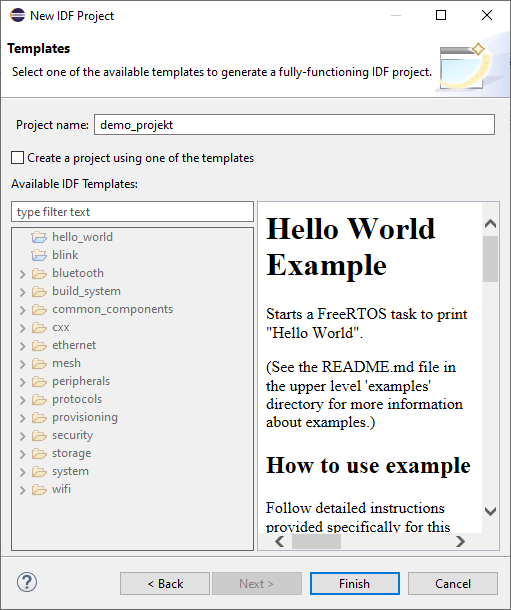The width and height of the screenshot is (511, 610).
Task: Click in the type filter text field
Action: 133,212
